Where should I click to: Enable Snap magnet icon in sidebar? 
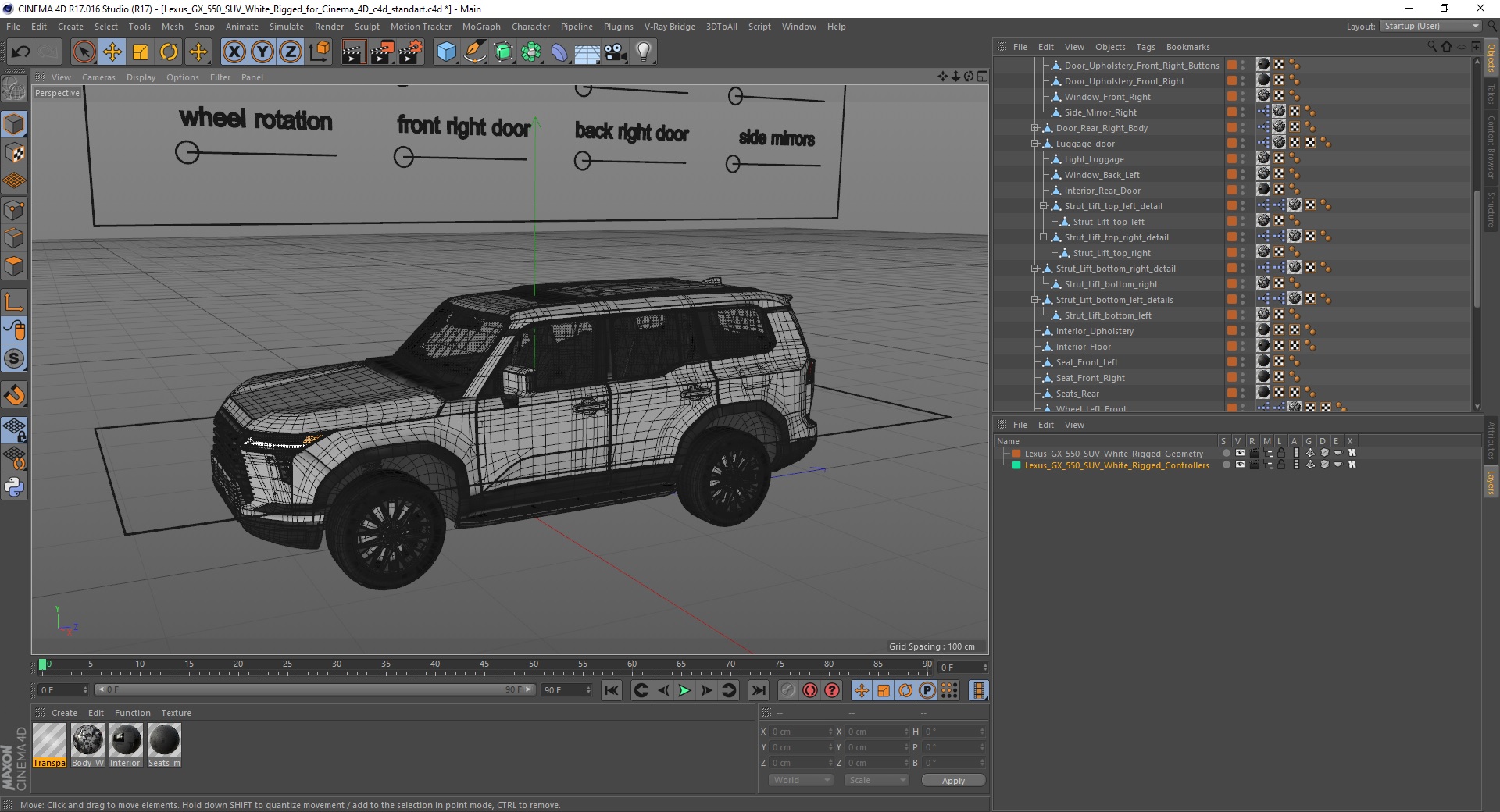click(14, 395)
